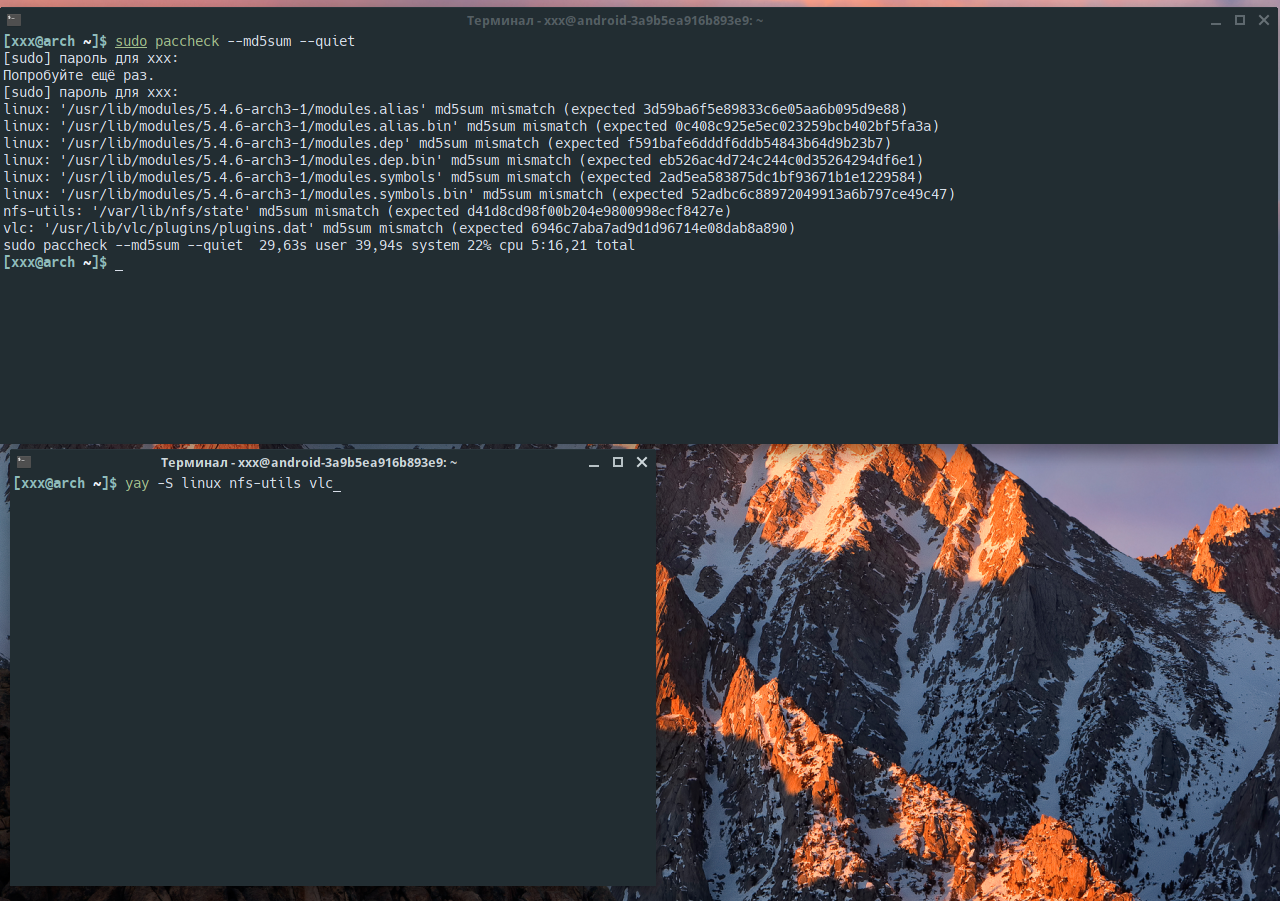1280x901 pixels.
Task: Click the '/usr/lib/vlc/plugins/plugins.dat' path
Action: pos(179,228)
